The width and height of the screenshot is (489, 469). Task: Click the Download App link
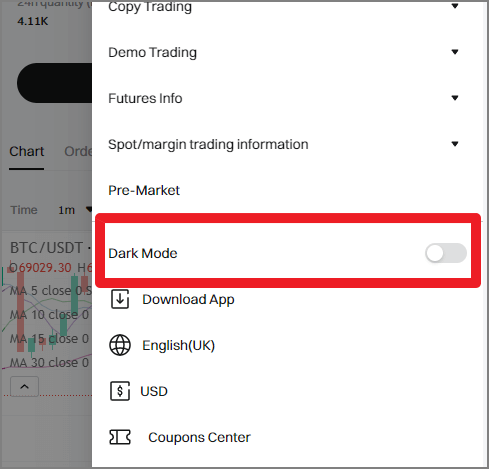coord(188,300)
